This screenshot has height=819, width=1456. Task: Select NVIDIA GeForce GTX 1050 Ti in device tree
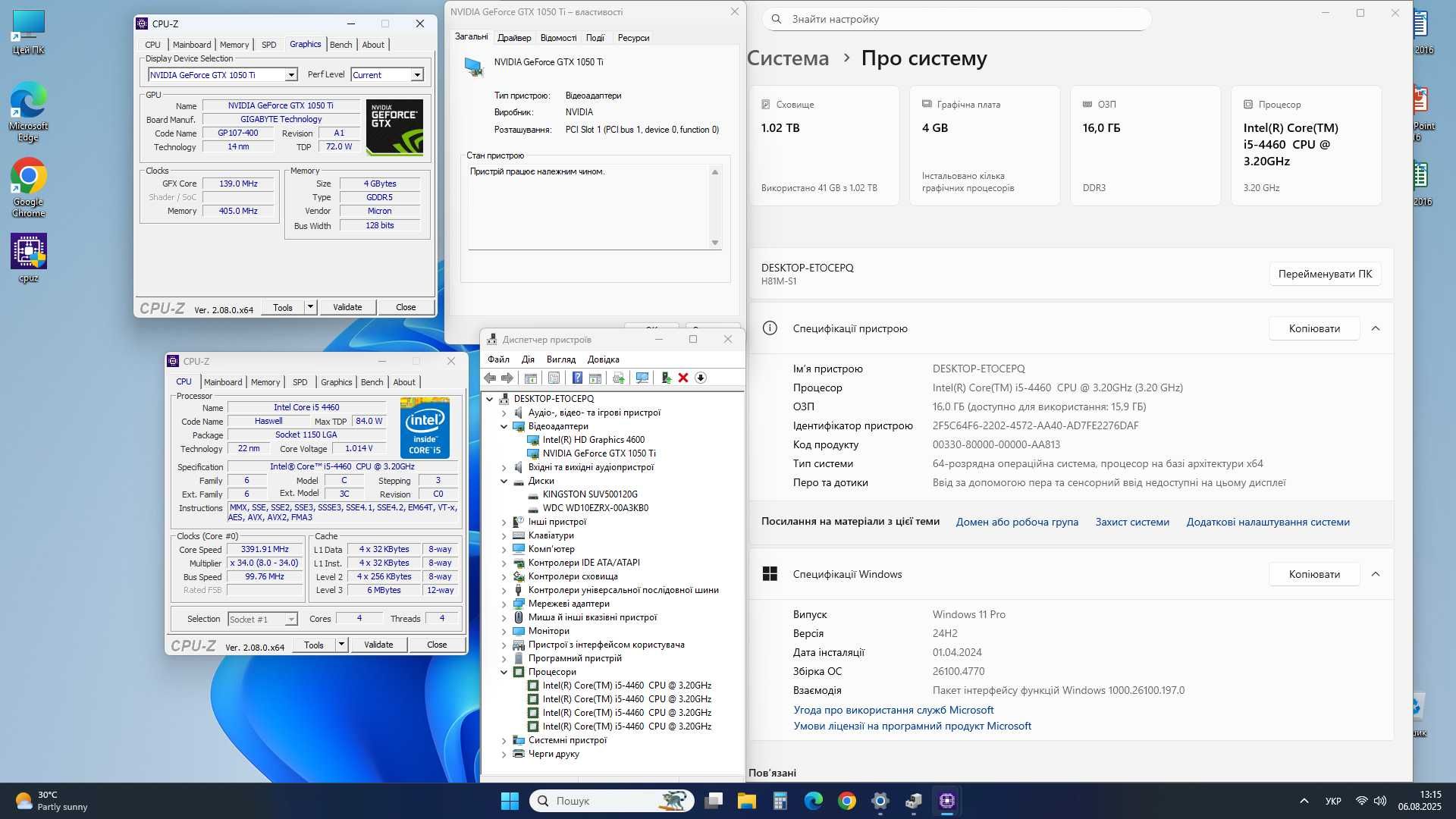click(x=599, y=453)
